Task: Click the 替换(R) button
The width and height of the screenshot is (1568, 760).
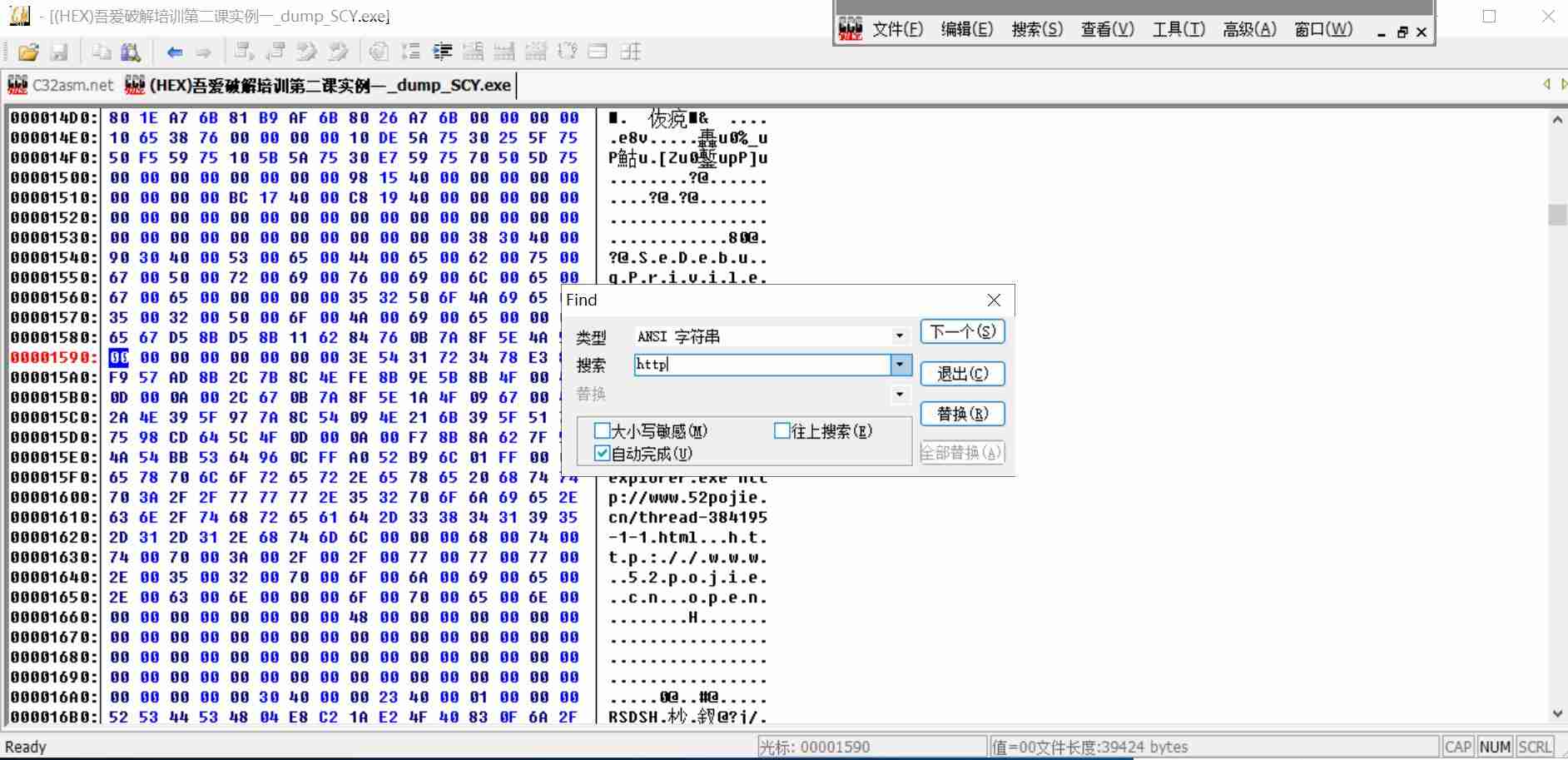Action: [x=962, y=414]
